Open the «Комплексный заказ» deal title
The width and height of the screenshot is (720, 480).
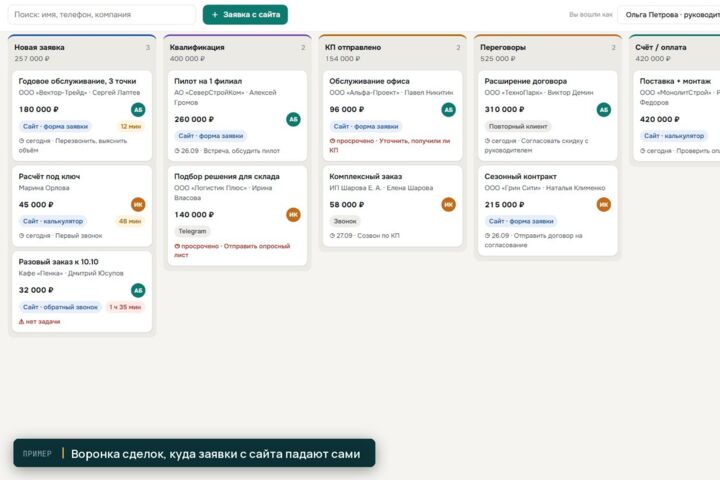[366, 176]
